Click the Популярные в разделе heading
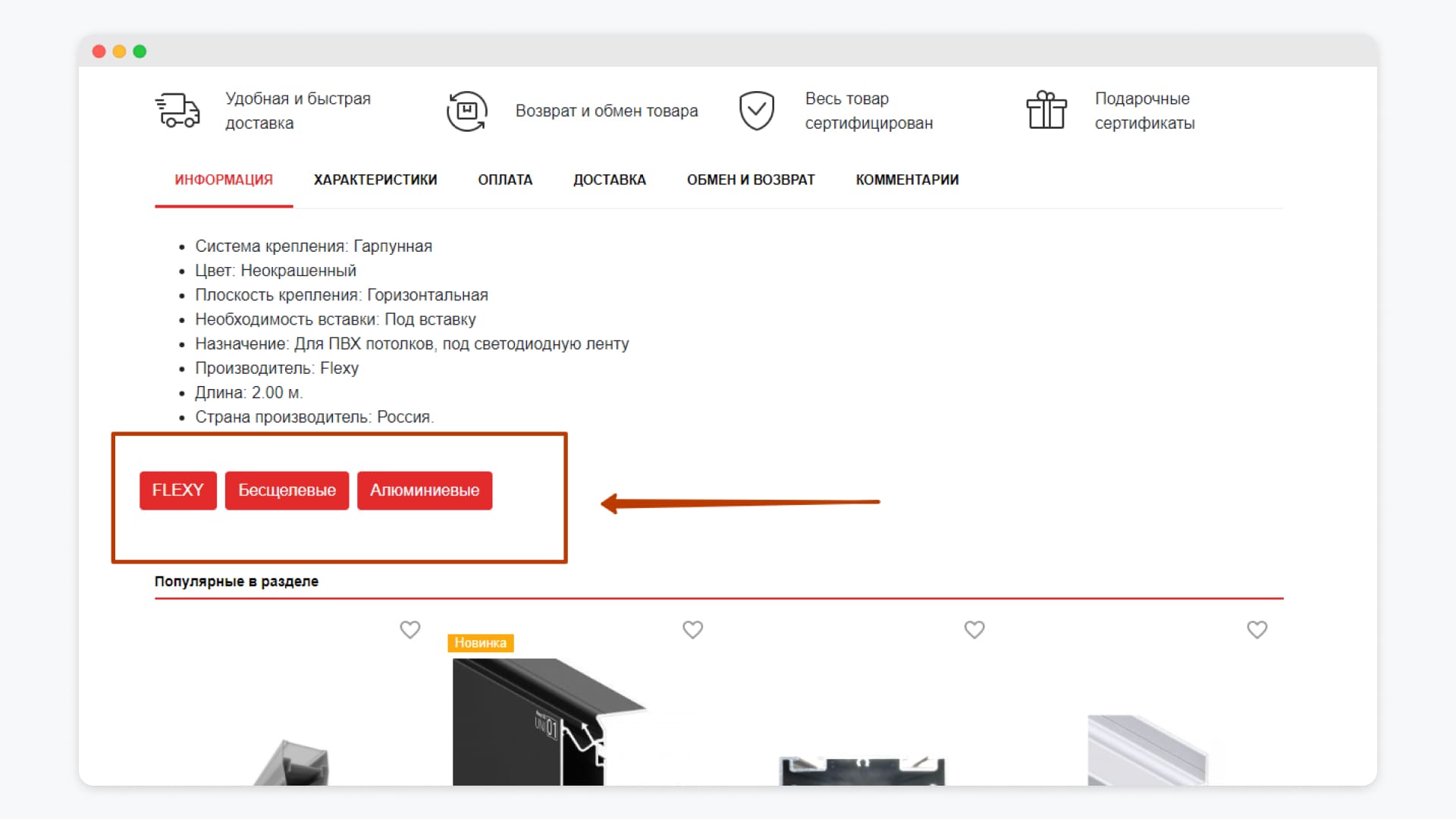 click(237, 582)
